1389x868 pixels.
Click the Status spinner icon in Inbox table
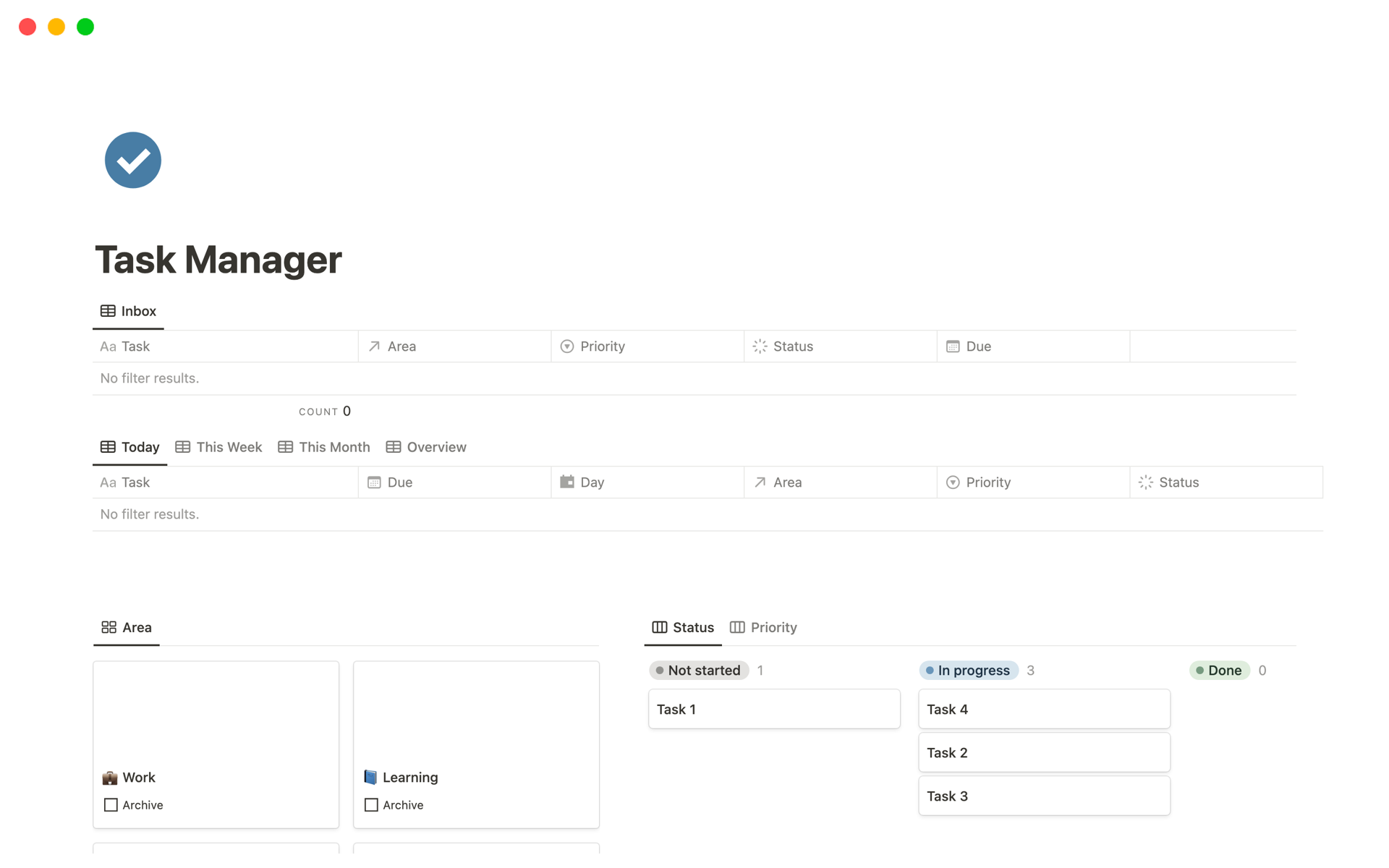(760, 346)
